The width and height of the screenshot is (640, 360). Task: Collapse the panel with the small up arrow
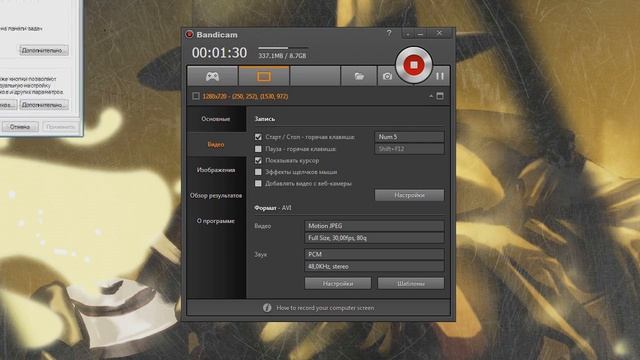tap(431, 96)
